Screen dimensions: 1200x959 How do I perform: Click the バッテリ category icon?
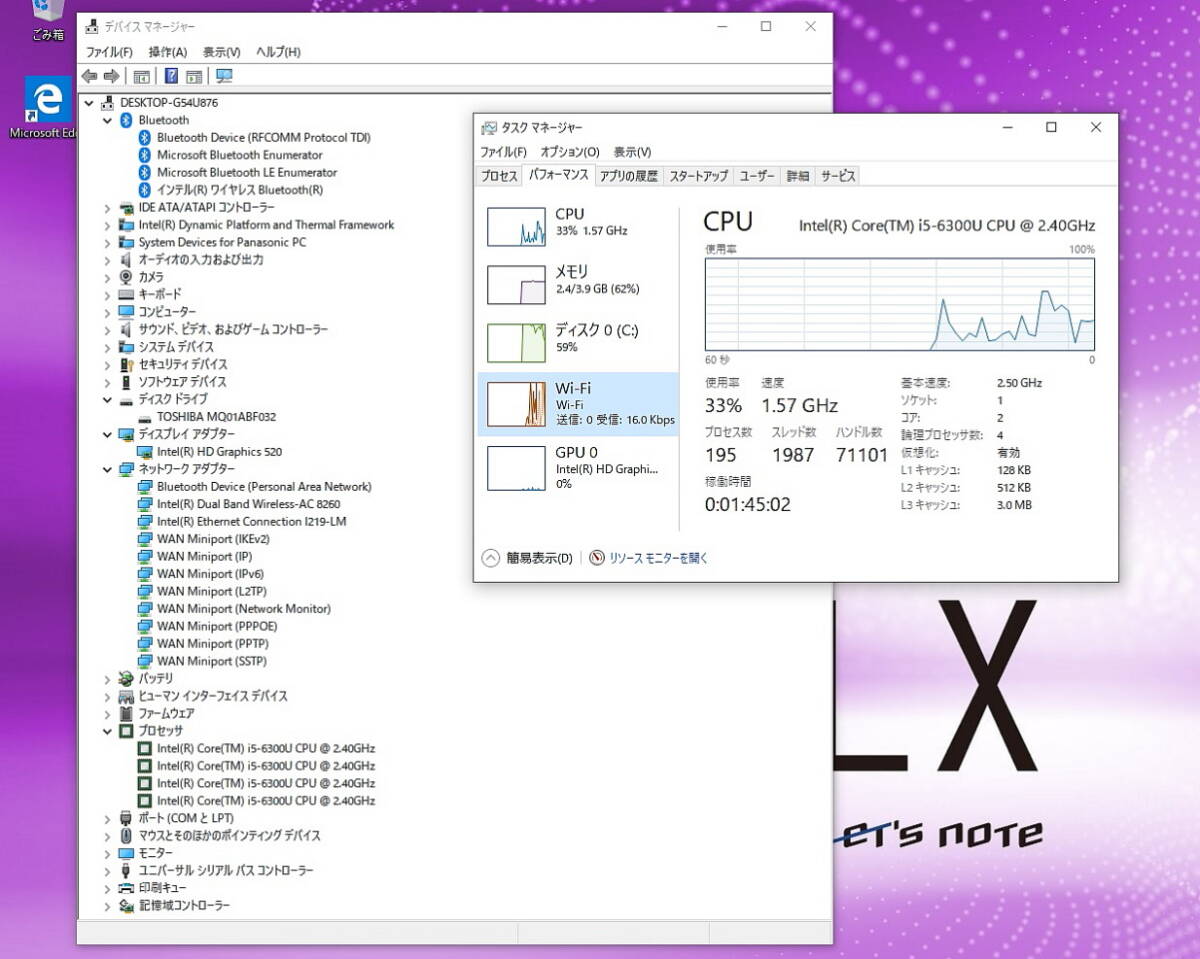(126, 678)
